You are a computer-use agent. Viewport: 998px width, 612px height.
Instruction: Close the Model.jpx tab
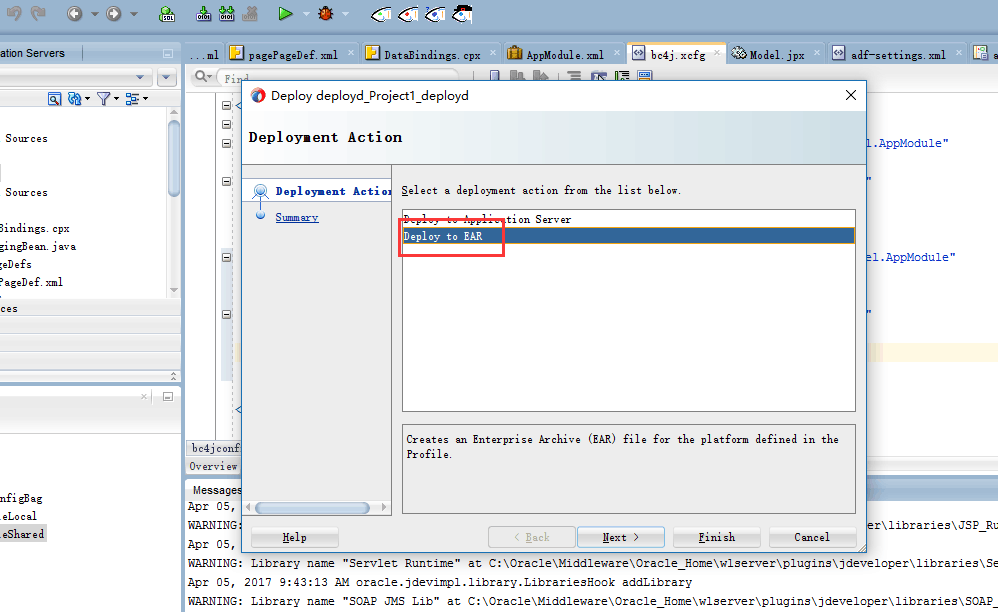click(x=817, y=53)
